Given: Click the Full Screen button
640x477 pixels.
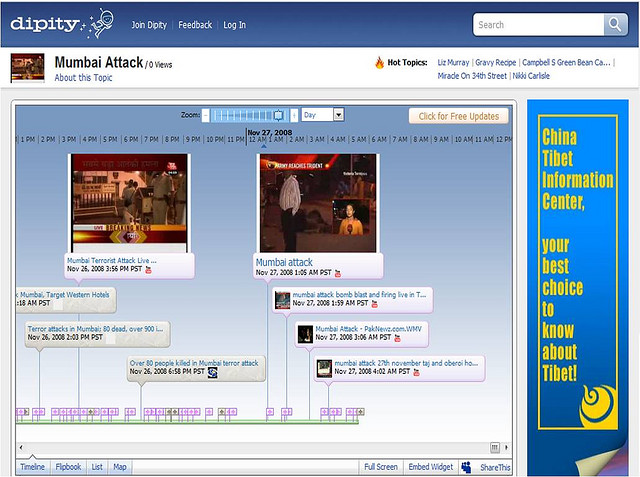Looking at the screenshot, I should point(380,467).
